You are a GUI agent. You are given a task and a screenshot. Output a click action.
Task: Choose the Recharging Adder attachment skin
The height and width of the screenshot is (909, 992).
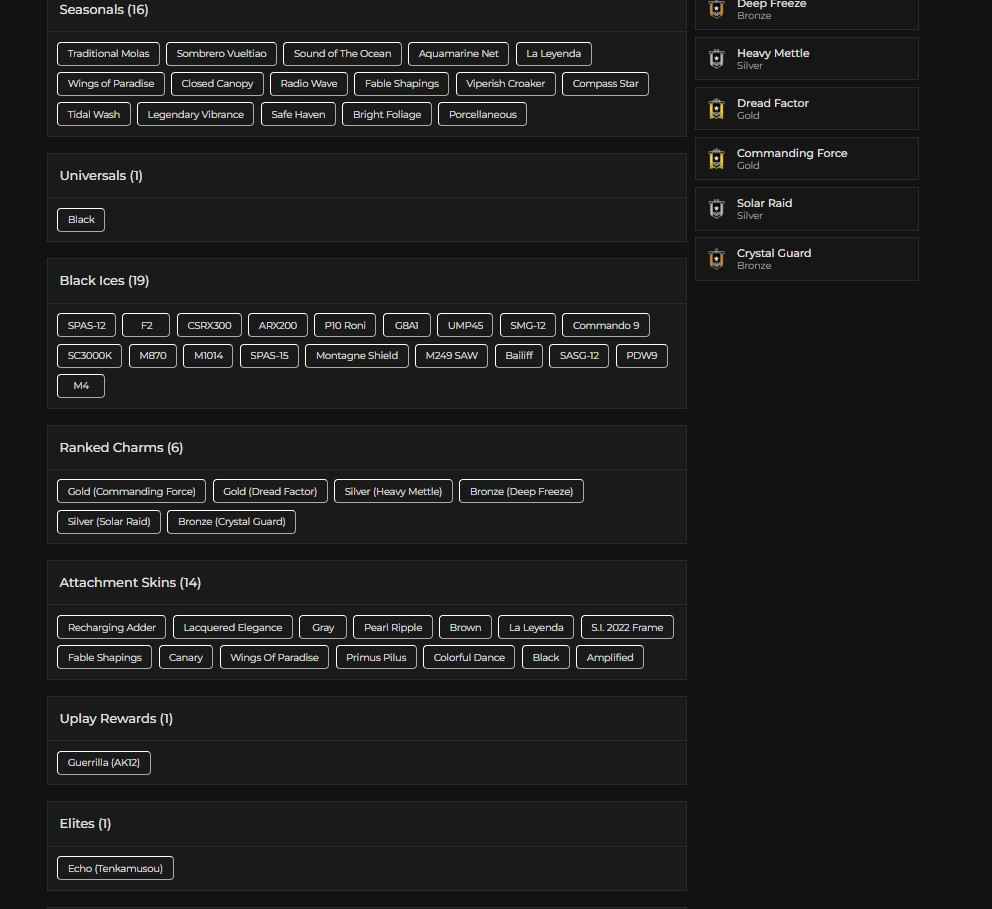click(x=112, y=628)
